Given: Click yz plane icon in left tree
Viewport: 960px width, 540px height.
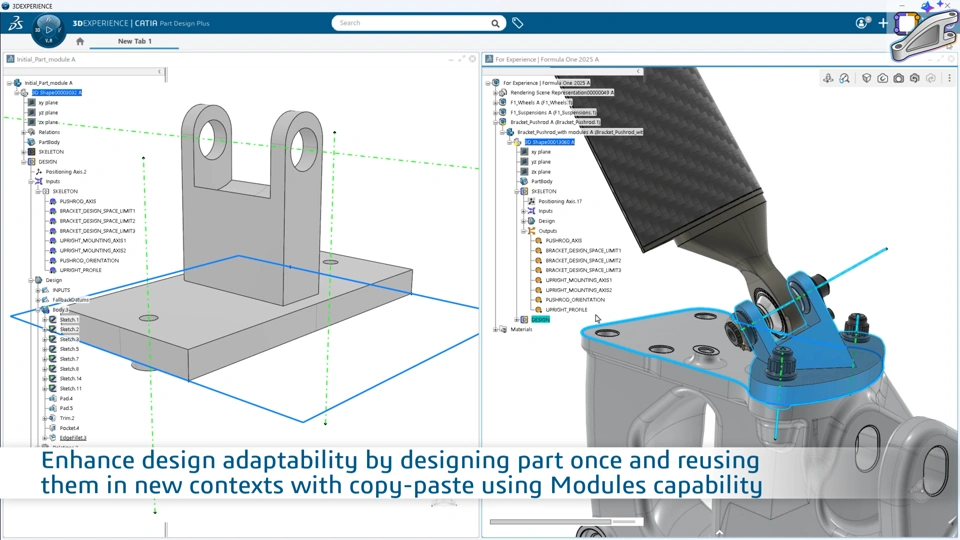Looking at the screenshot, I should coord(31,113).
